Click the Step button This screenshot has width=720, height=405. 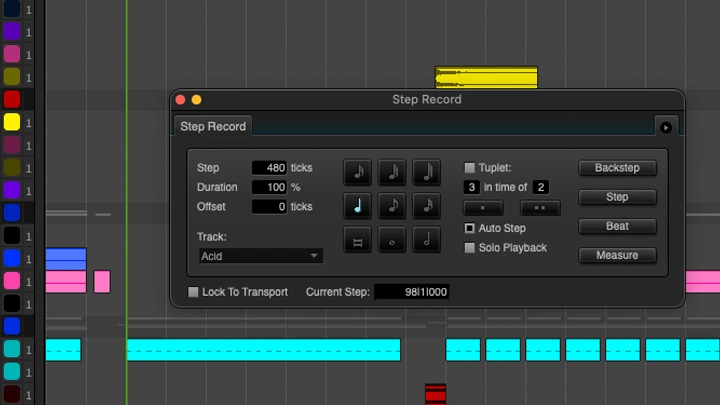pos(617,197)
